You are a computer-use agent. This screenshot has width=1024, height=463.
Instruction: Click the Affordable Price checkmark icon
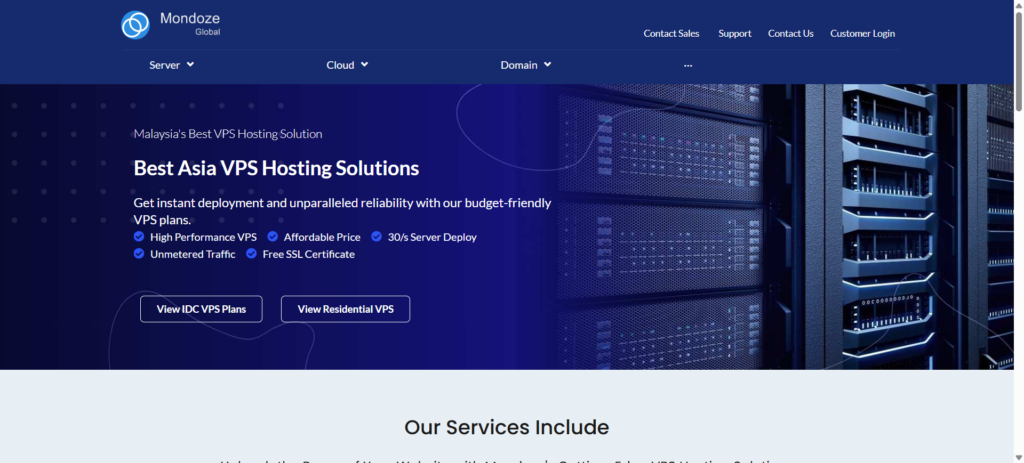pos(272,236)
